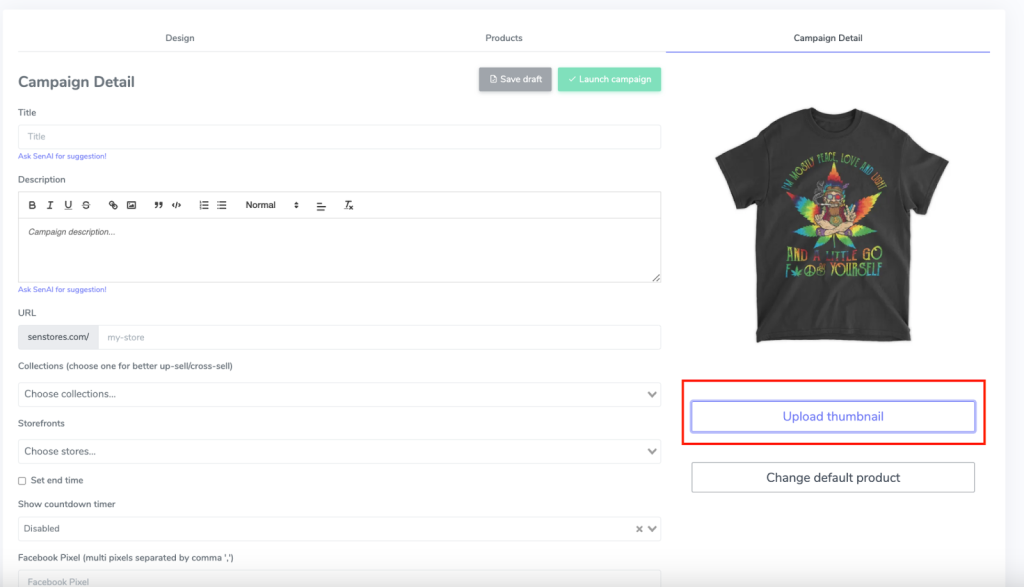Open the text alignment picker
The image size is (1024, 587).
[321, 205]
